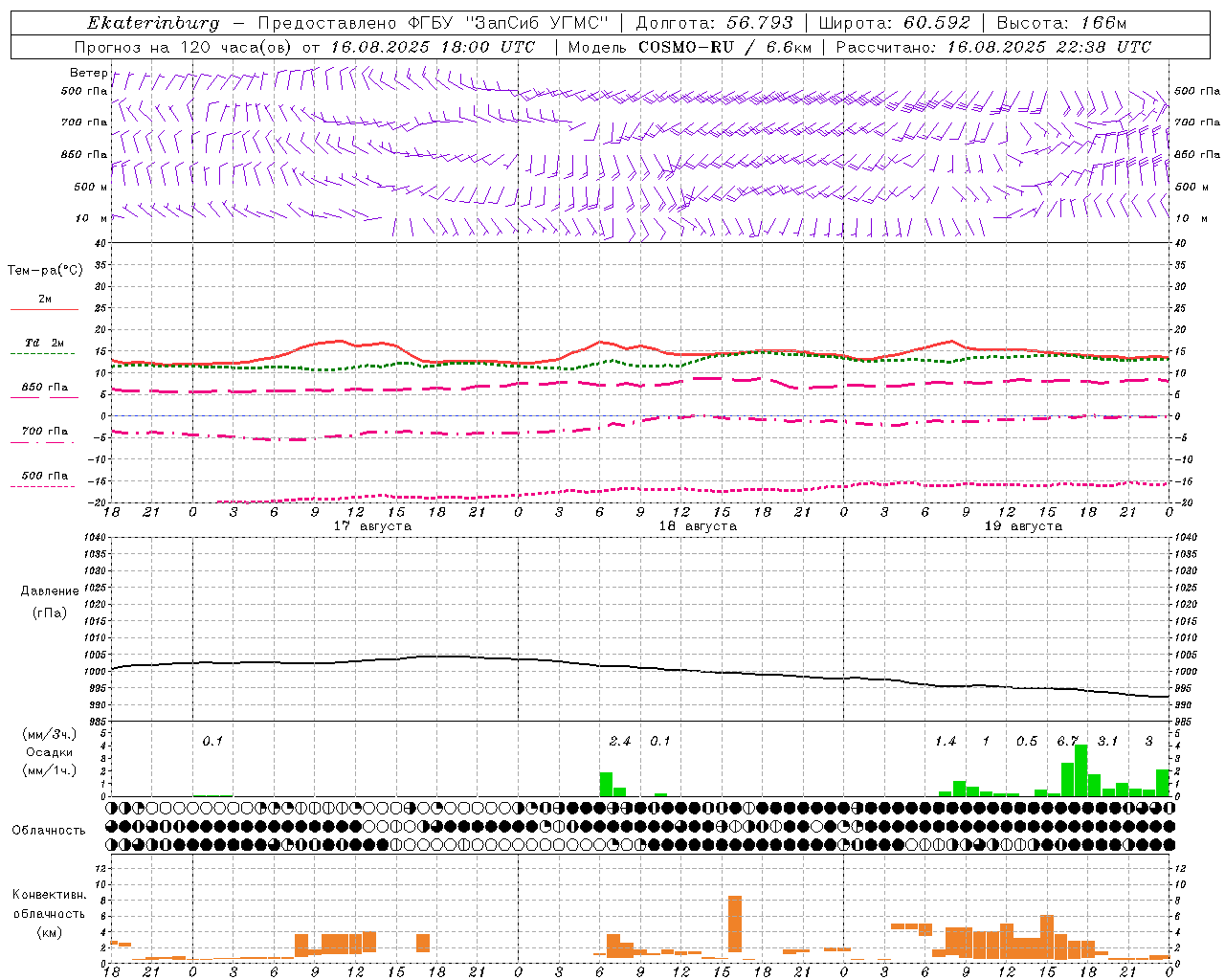This screenshot has width=1225, height=980.
Task: Click the Ekaterinburg station title
Action: pyautogui.click(x=152, y=23)
